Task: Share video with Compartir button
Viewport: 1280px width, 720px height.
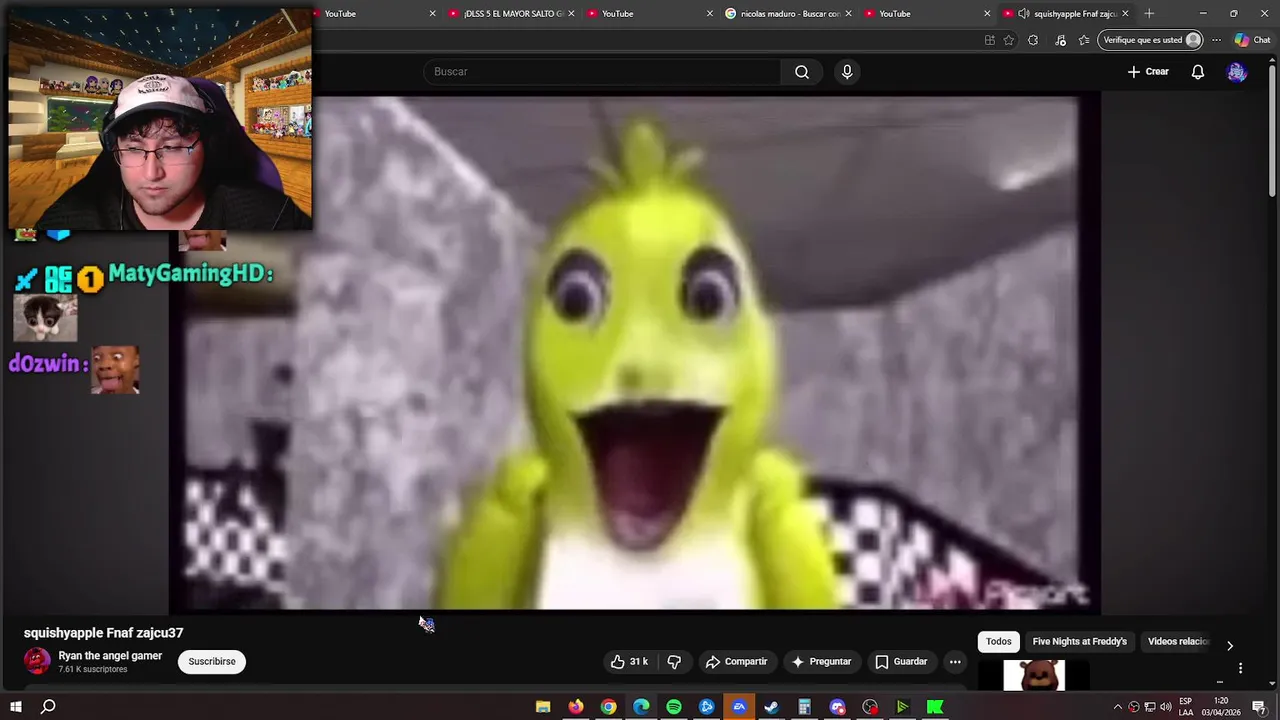Action: 737,661
